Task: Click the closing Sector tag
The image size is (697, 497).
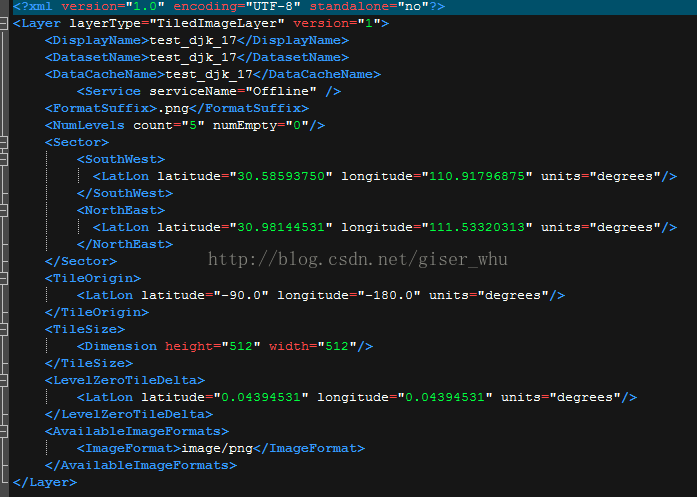Action: [x=81, y=261]
